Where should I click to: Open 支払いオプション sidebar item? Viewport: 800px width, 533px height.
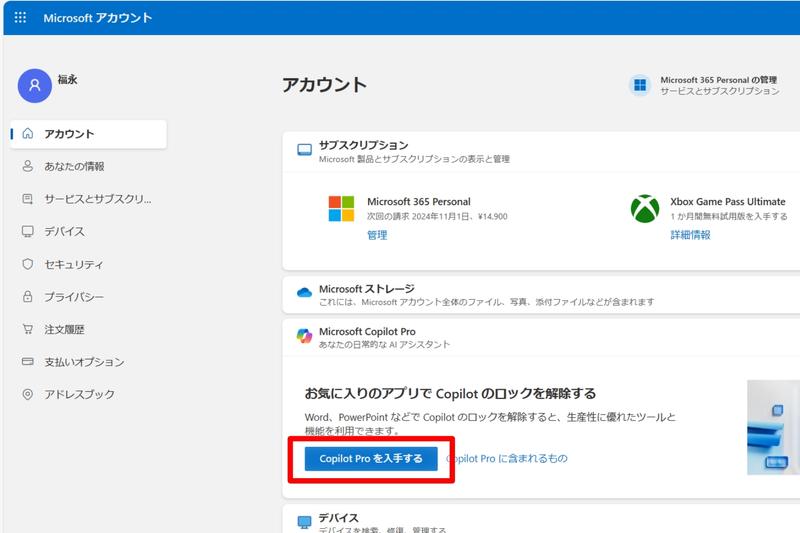point(84,362)
